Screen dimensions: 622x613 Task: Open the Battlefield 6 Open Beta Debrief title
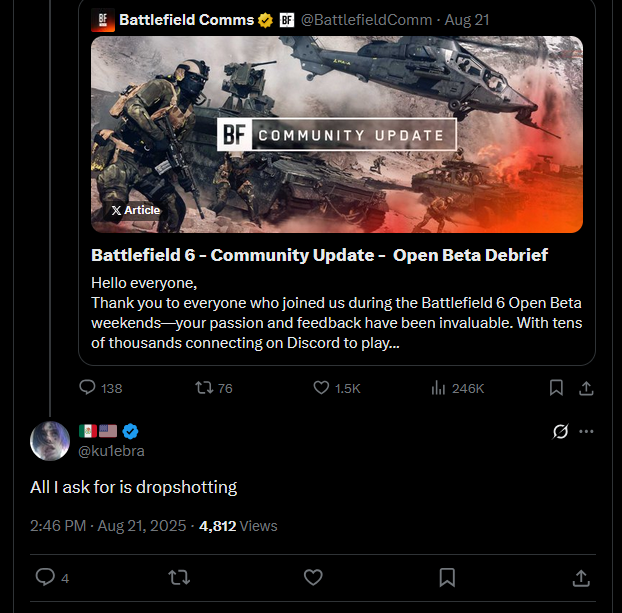[x=319, y=255]
